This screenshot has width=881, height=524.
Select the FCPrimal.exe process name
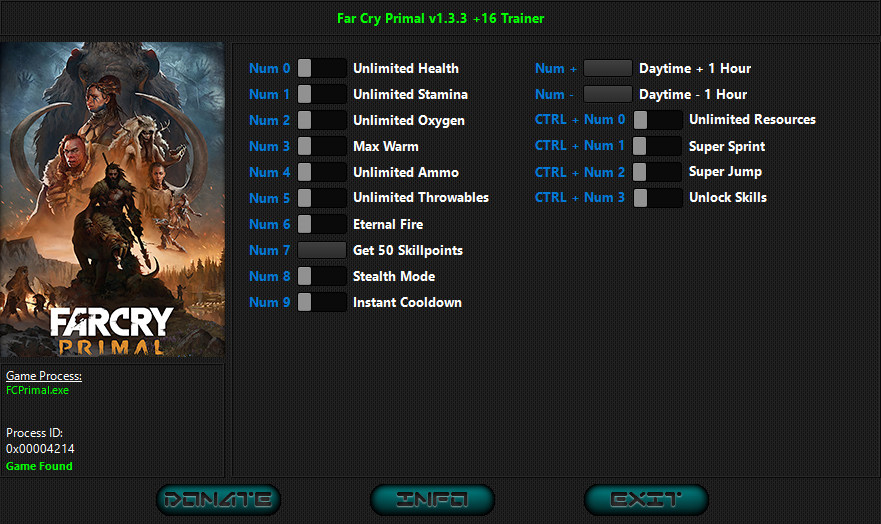[x=37, y=390]
